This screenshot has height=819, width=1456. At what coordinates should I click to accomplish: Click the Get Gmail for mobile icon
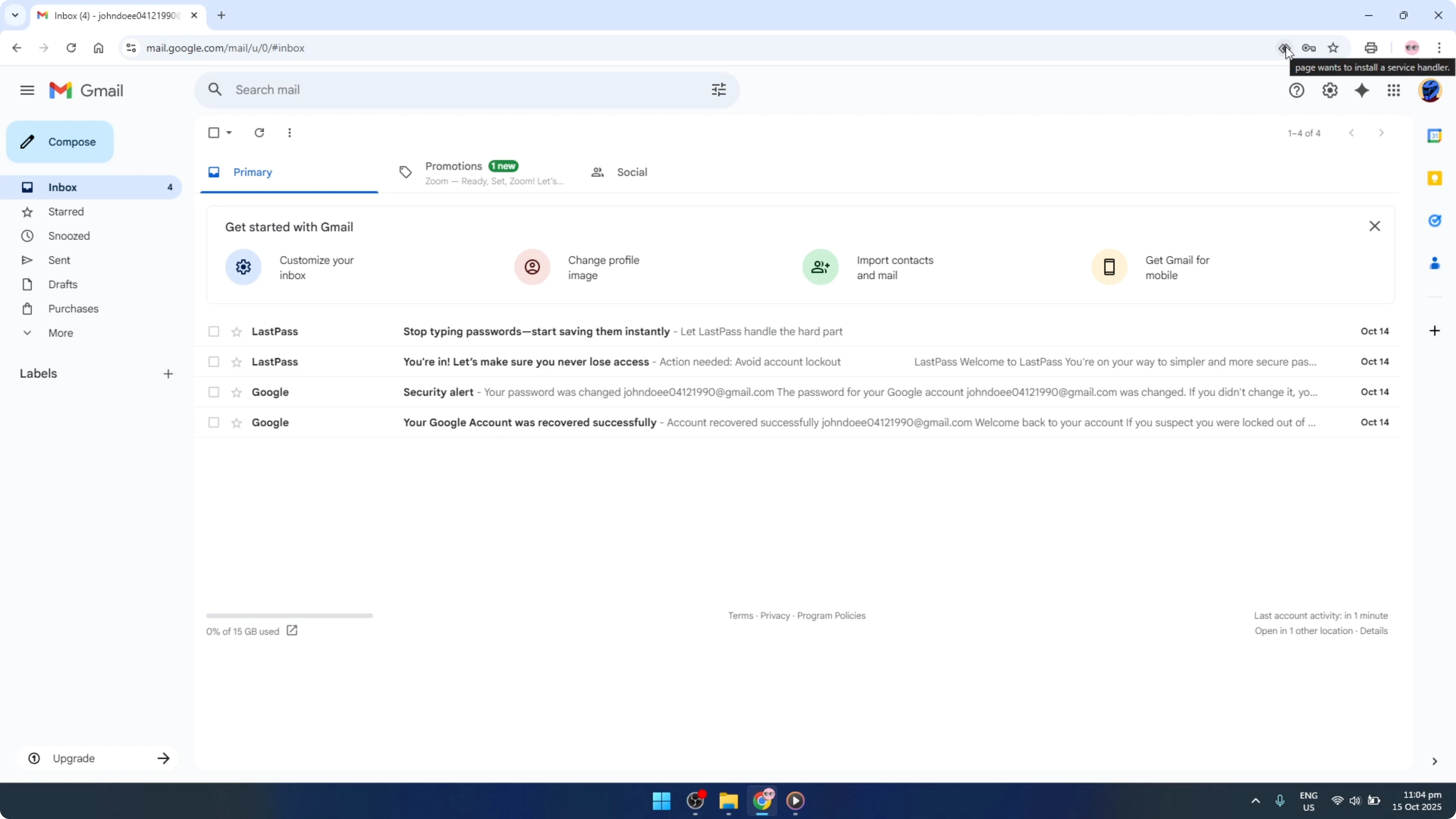coord(1109,267)
